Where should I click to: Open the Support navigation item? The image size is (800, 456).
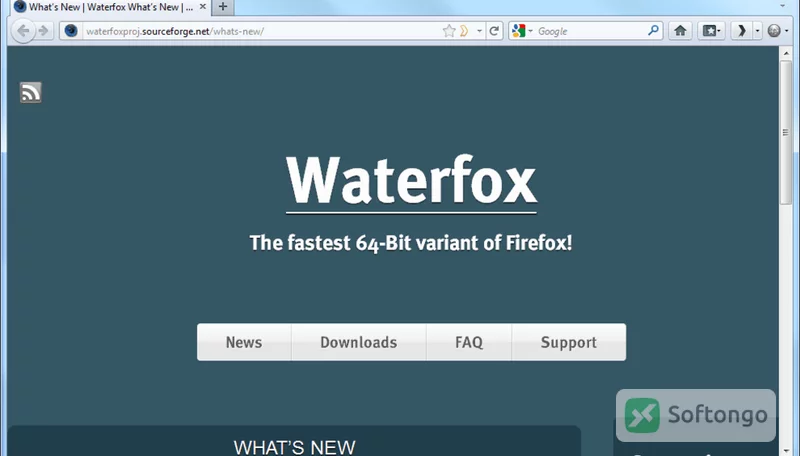[x=569, y=342]
